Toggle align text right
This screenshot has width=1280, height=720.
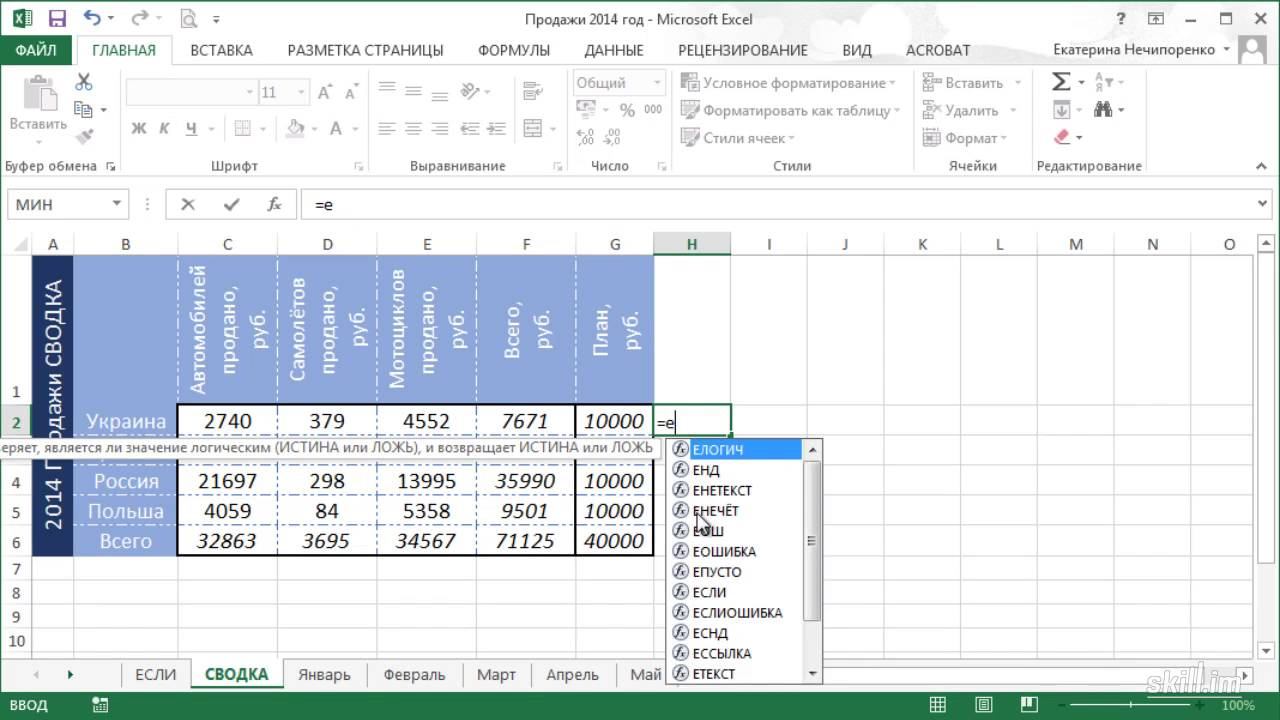coord(440,128)
